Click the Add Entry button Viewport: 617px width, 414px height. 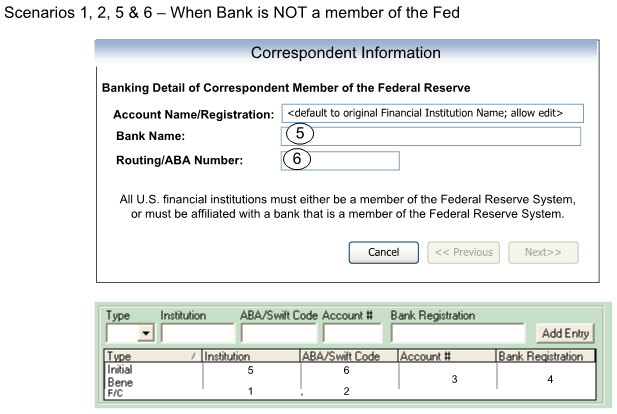coord(564,333)
